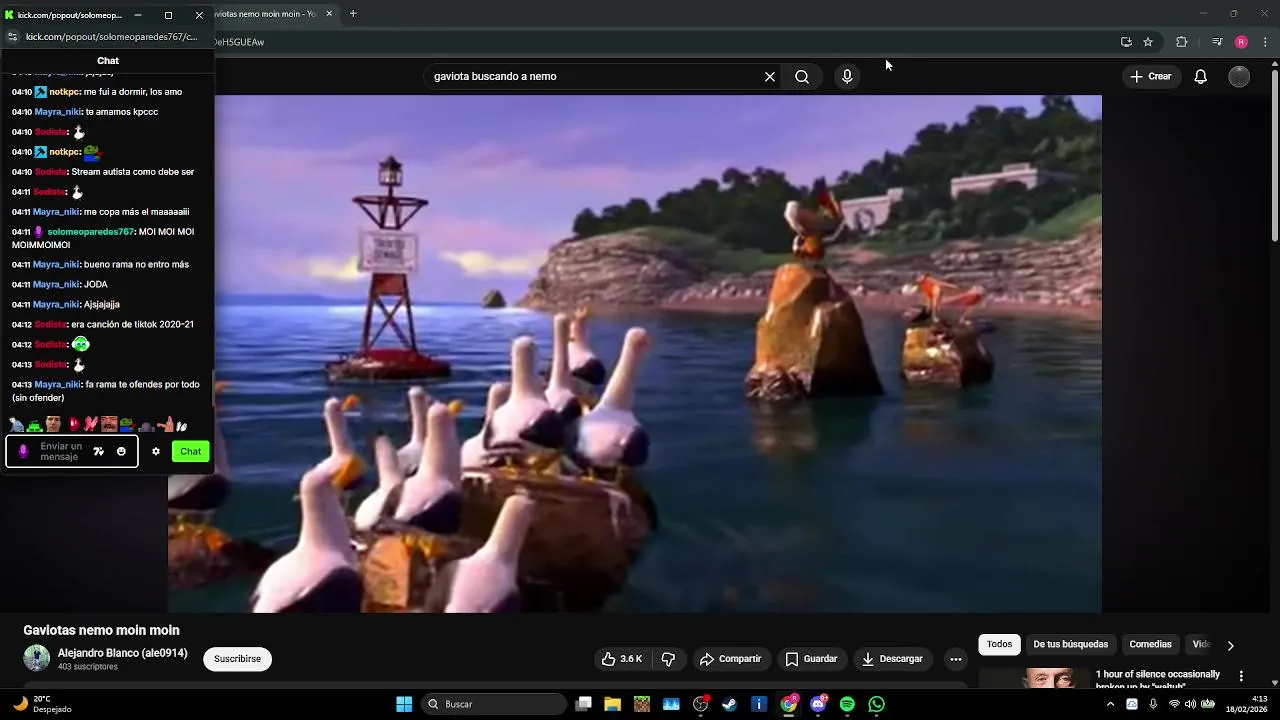The height and width of the screenshot is (720, 1280).
Task: Download the video with Descargar
Action: click(892, 659)
